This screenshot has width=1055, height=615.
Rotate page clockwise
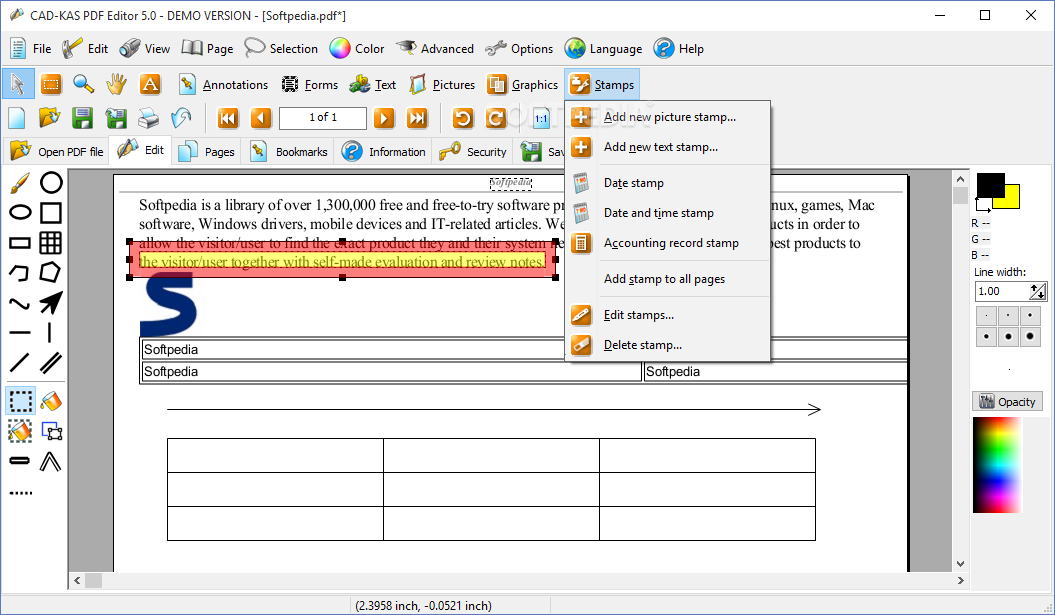coord(496,118)
